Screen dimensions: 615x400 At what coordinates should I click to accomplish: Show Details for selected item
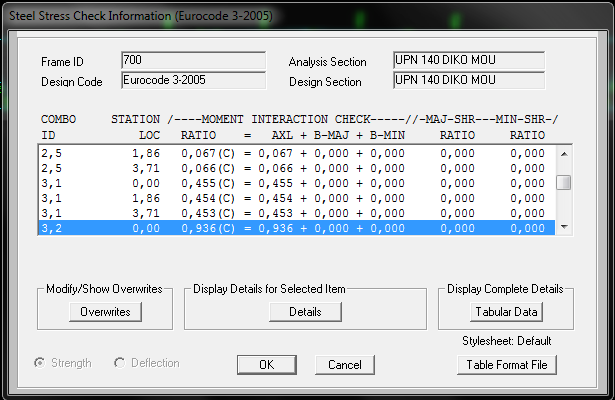click(305, 312)
